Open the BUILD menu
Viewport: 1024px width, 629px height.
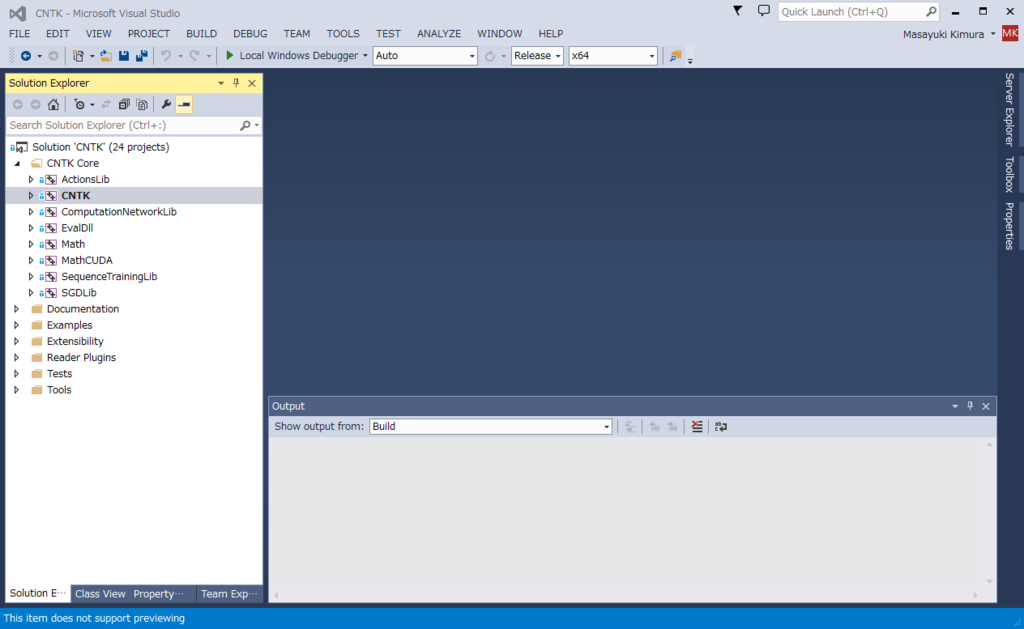201,33
